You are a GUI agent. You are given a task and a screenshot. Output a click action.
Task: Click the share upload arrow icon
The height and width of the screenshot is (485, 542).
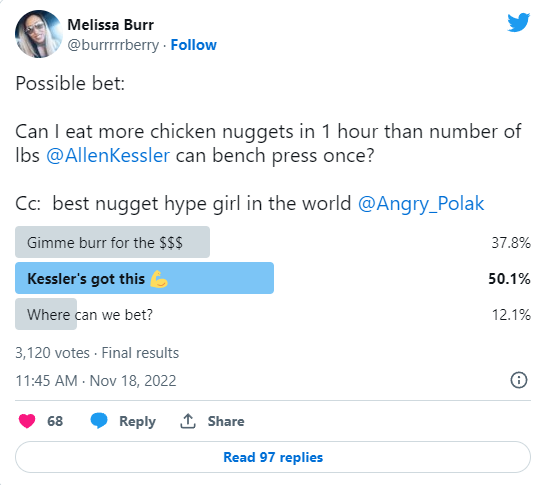pos(188,421)
